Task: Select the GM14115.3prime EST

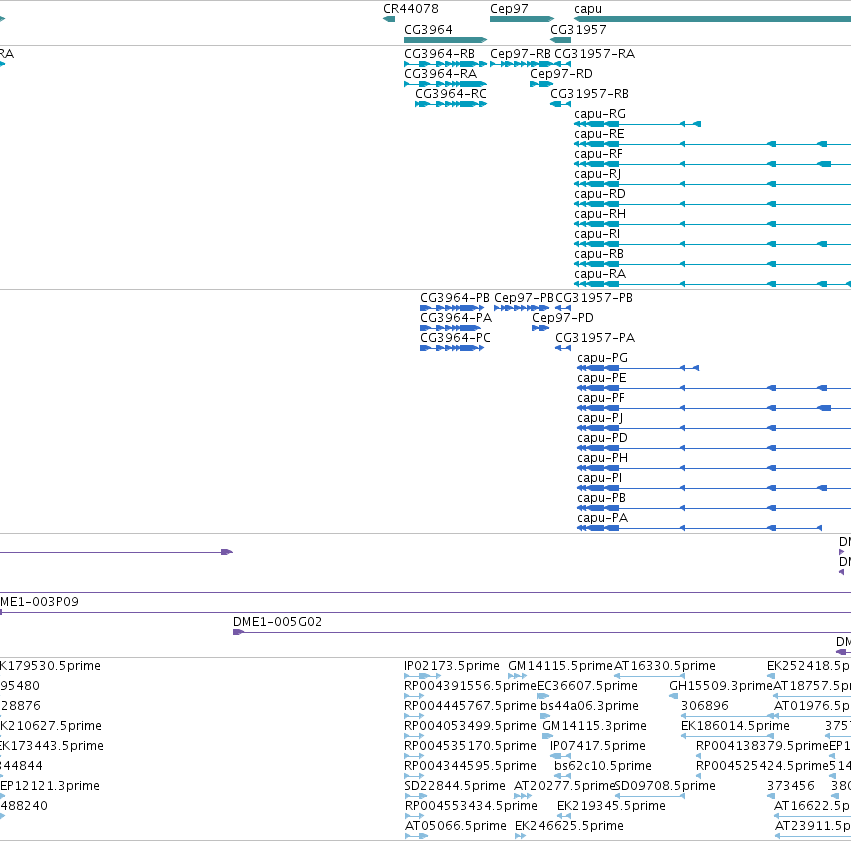Action: pos(594,727)
